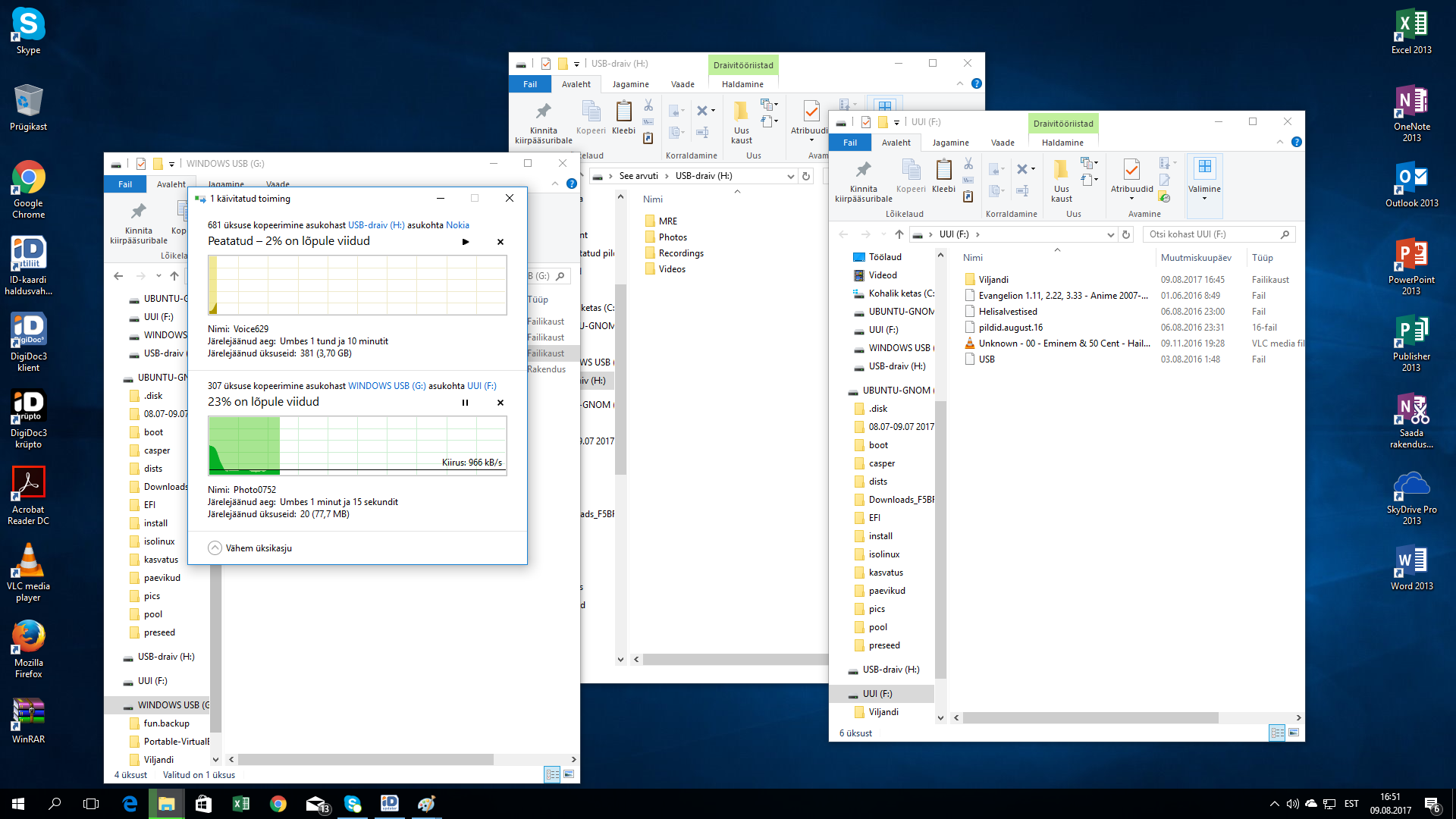Switch to large icons view in UUI window
Viewport: 1456px width, 819px height.
point(1294,733)
